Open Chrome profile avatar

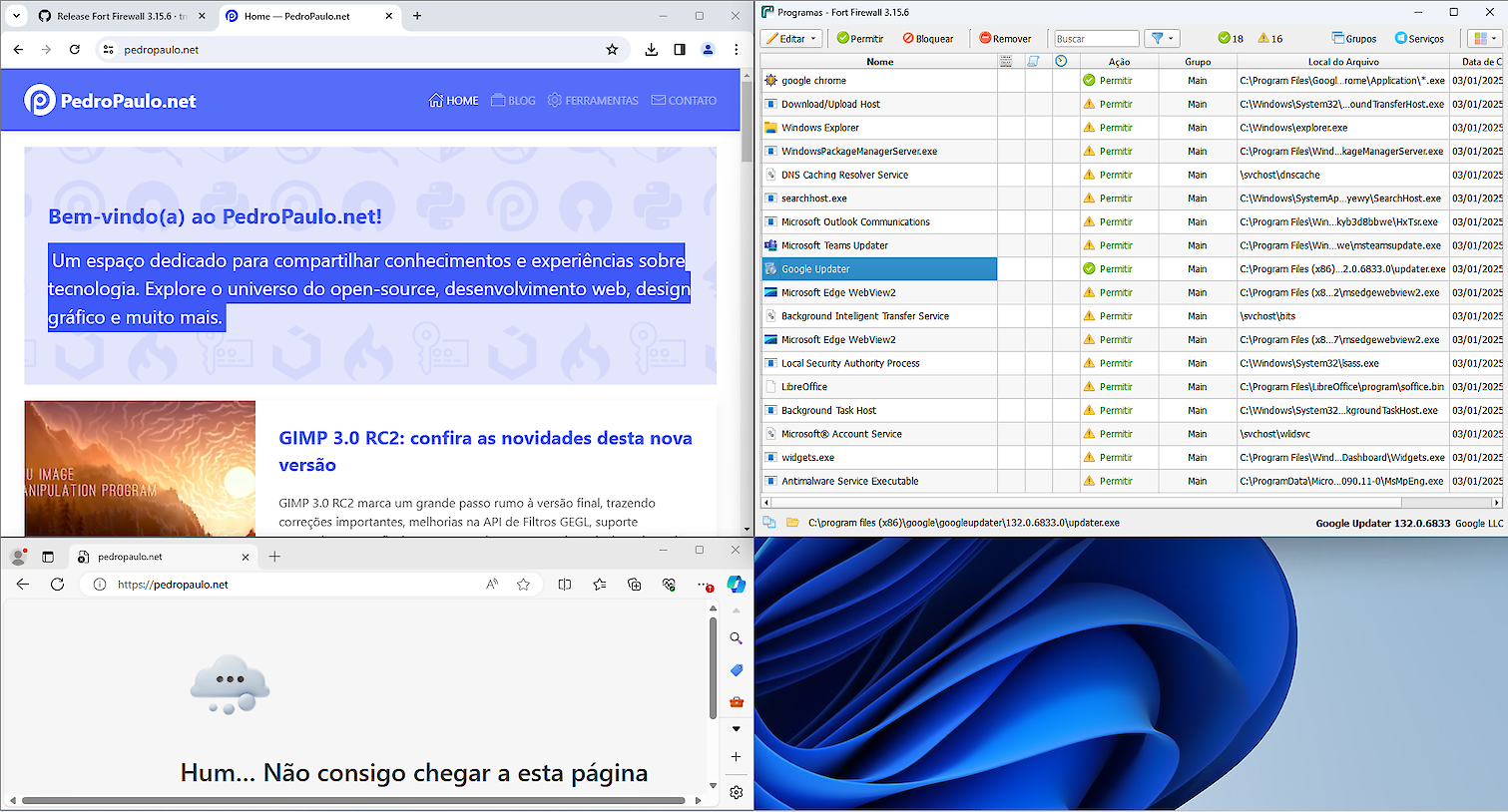coord(708,49)
